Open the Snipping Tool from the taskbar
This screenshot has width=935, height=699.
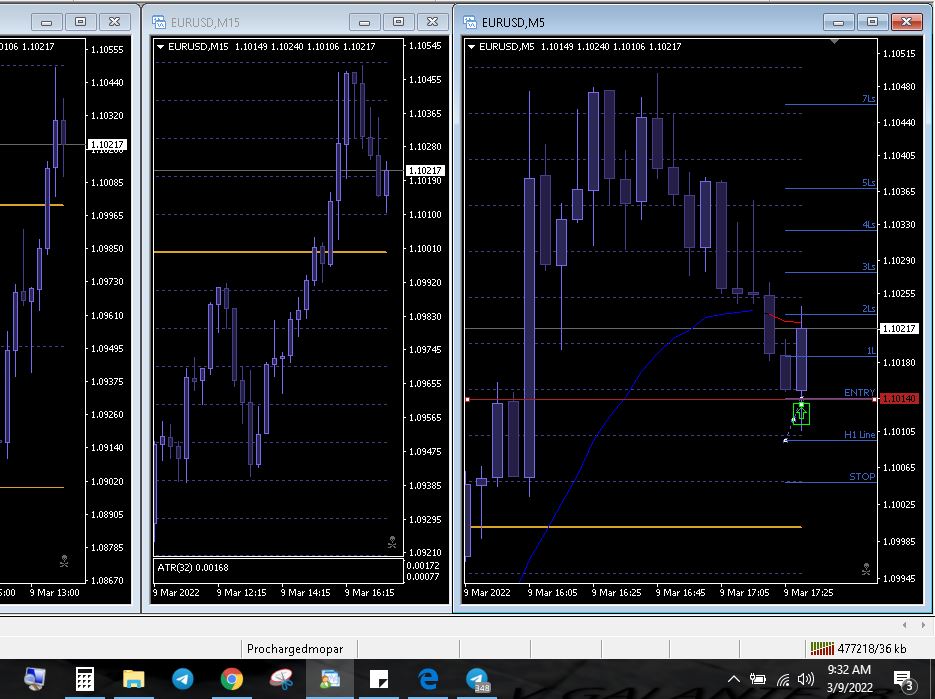click(281, 680)
